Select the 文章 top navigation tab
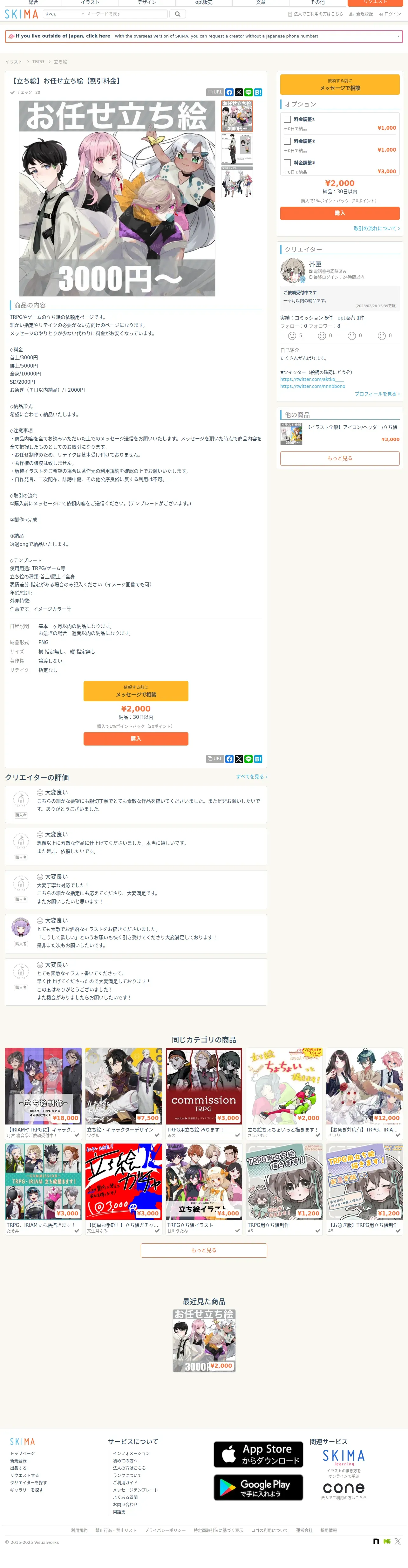The width and height of the screenshot is (408, 1568). [260, 3]
